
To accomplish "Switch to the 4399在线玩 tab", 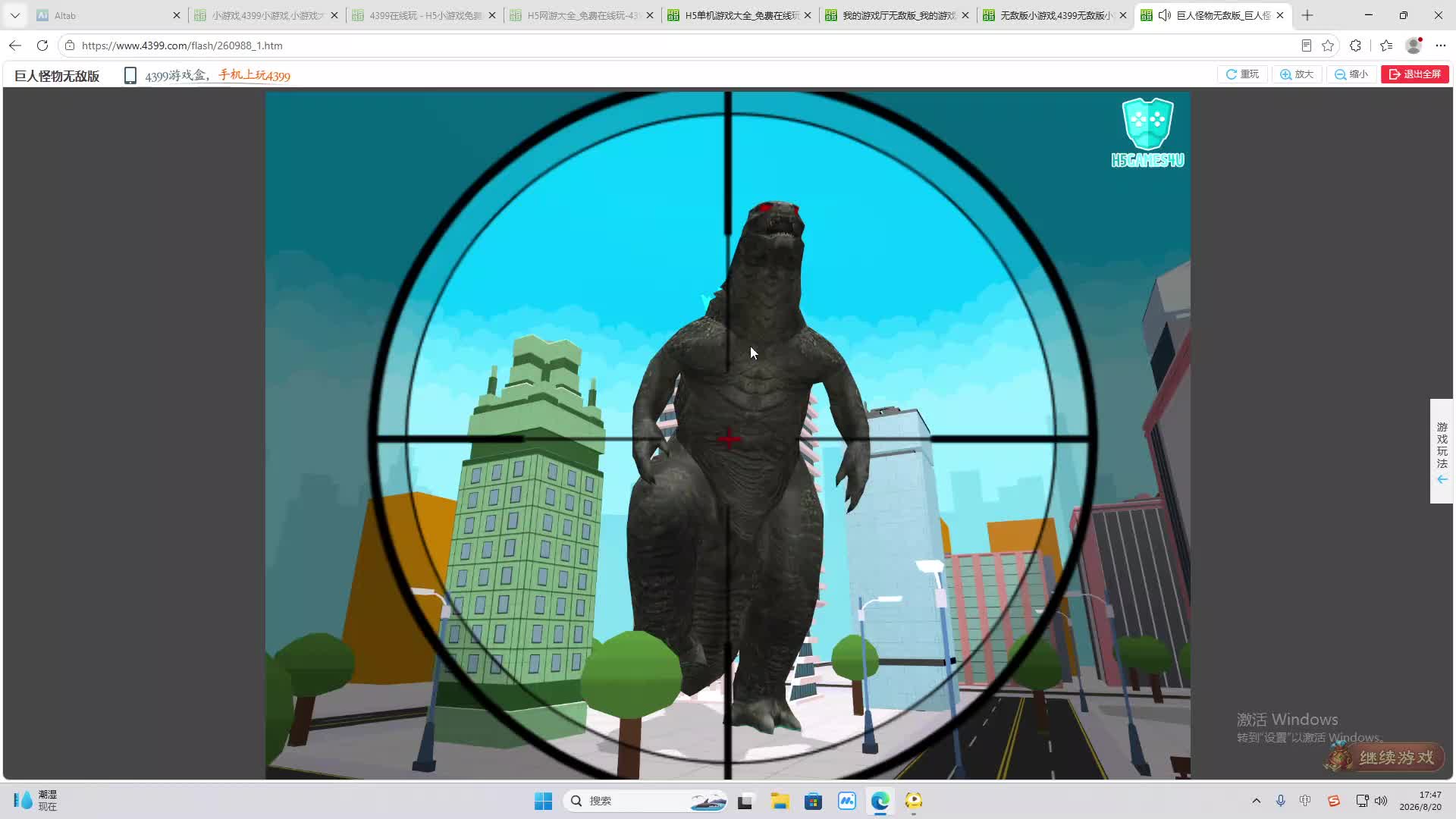I will point(424,15).
